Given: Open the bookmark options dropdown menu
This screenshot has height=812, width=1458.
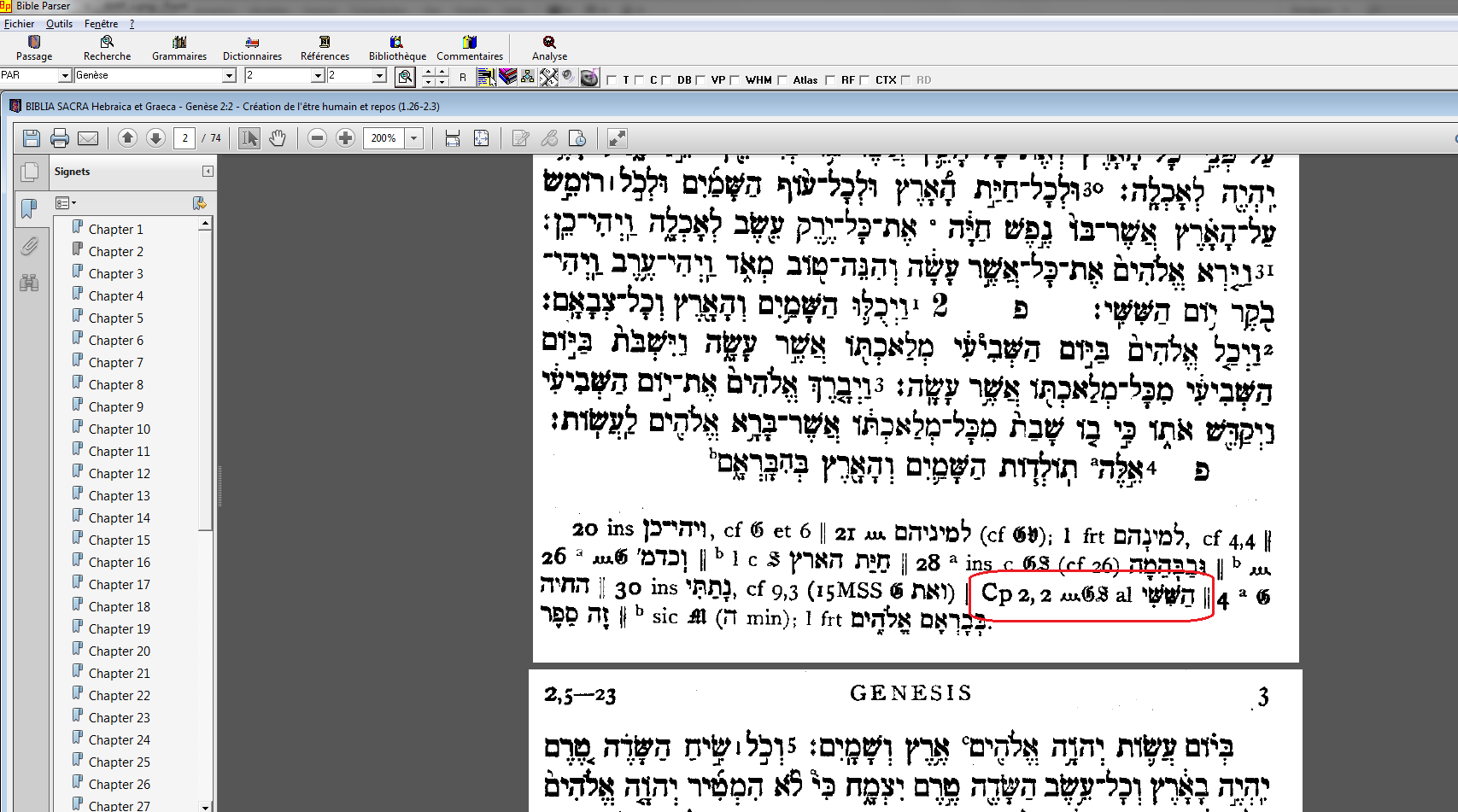Looking at the screenshot, I should click(66, 203).
